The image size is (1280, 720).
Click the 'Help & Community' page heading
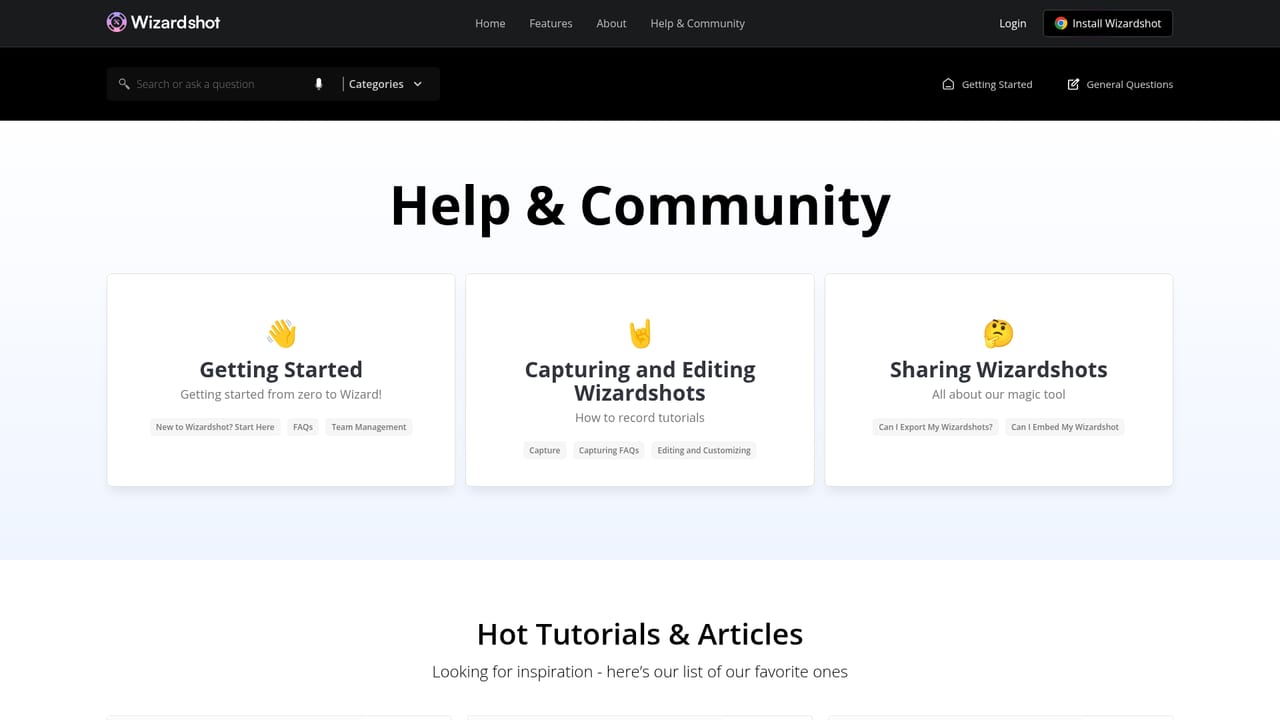[x=640, y=205]
